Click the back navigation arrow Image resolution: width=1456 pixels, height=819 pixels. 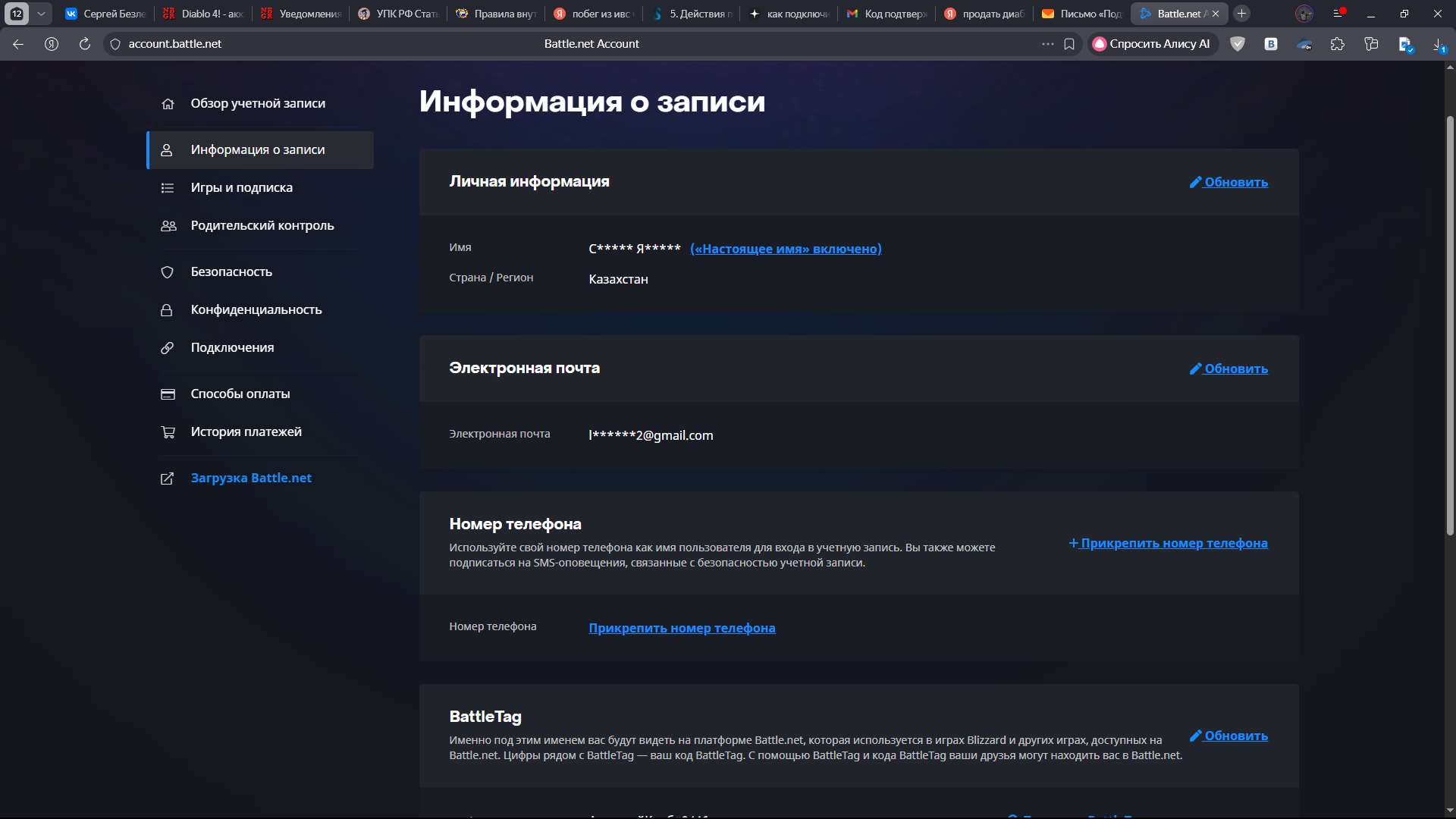tap(18, 44)
